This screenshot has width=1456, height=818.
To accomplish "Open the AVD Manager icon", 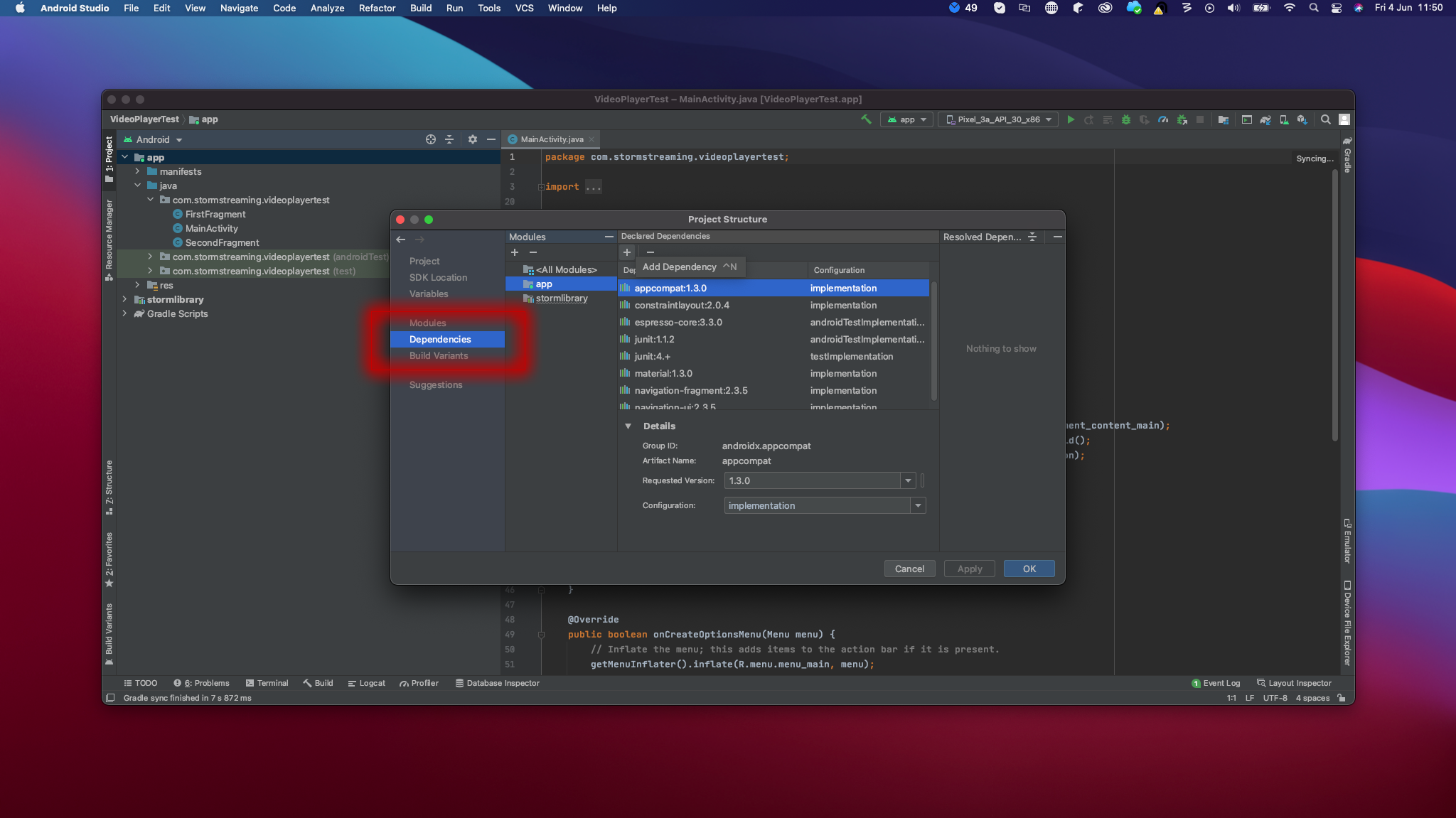I will (x=1284, y=119).
